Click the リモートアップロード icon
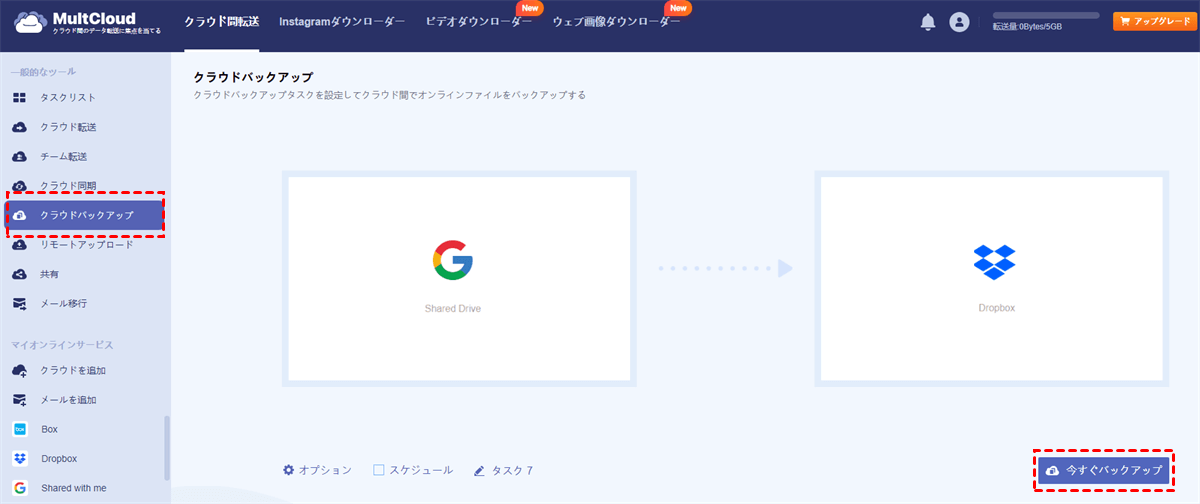This screenshot has height=504, width=1200. click(x=19, y=244)
